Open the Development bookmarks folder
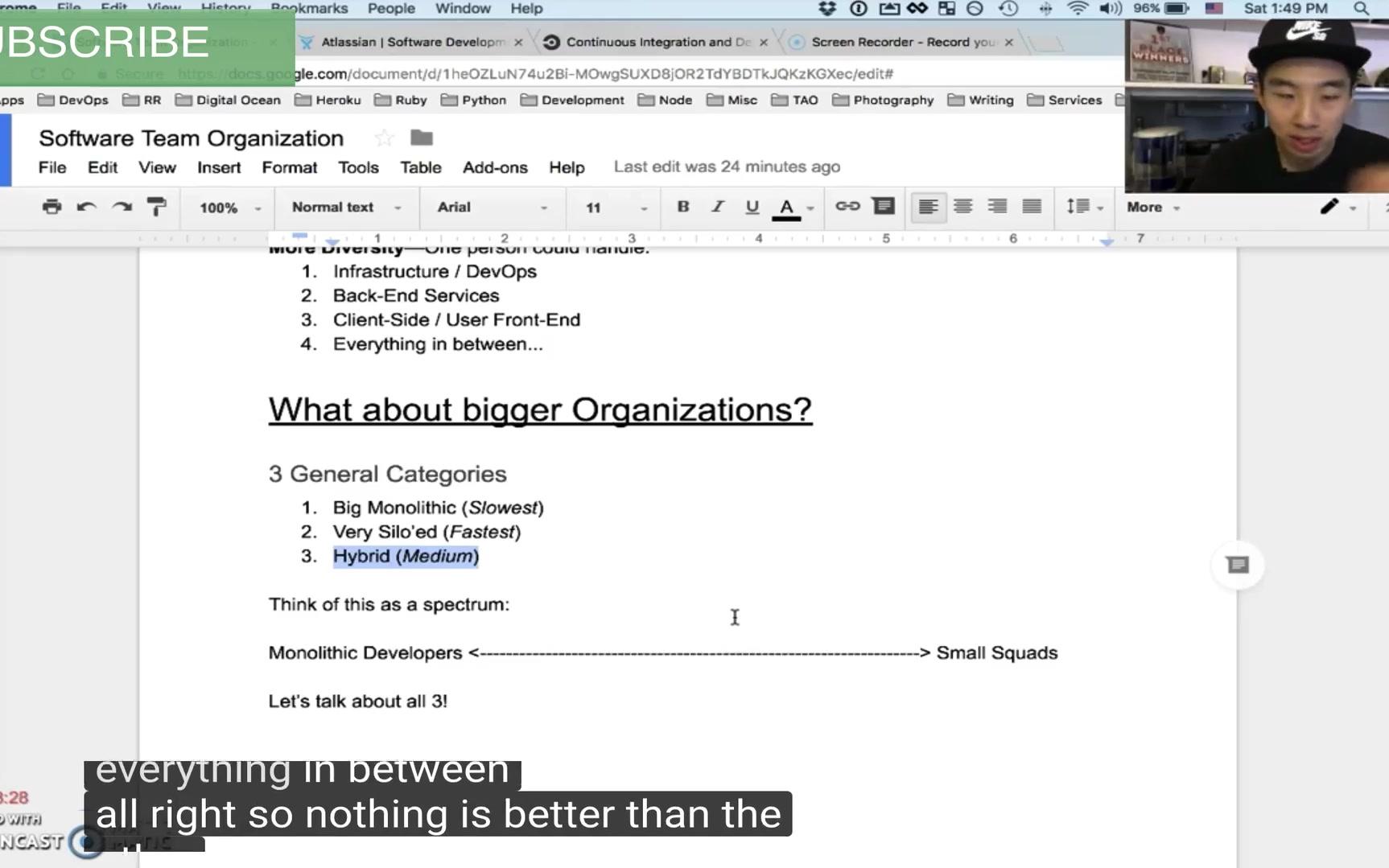The width and height of the screenshot is (1389, 868). [x=572, y=100]
